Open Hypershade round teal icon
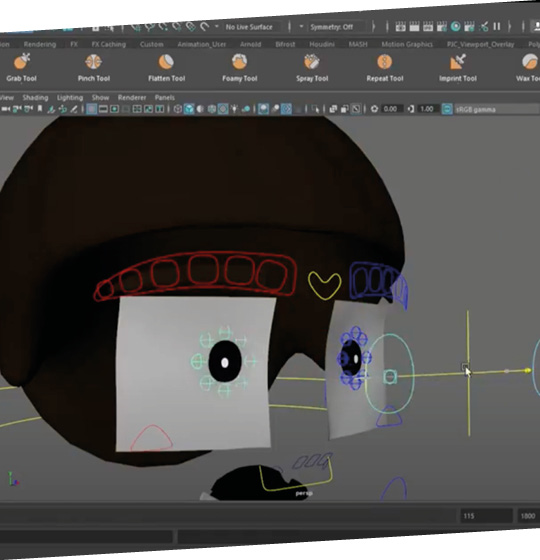The height and width of the screenshot is (560, 540). [455, 26]
